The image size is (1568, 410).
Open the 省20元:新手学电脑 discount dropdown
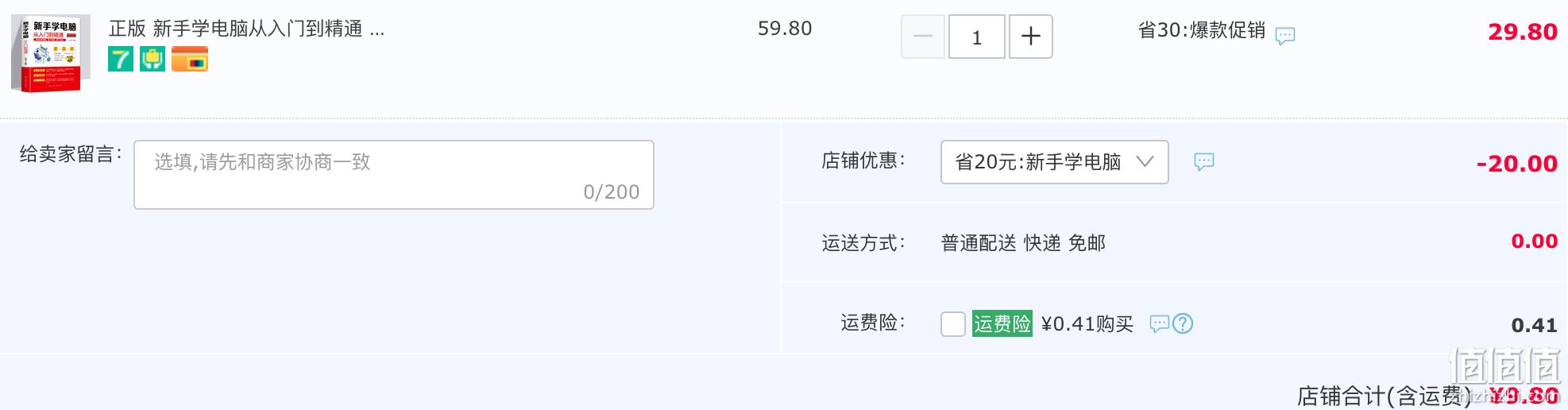pos(1054,162)
